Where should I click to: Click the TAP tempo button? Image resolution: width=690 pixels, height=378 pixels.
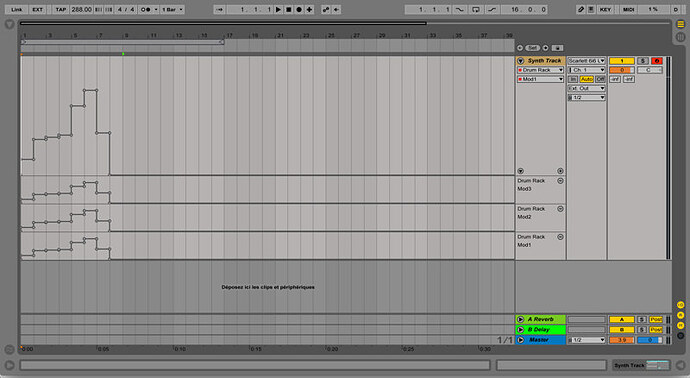[61, 9]
